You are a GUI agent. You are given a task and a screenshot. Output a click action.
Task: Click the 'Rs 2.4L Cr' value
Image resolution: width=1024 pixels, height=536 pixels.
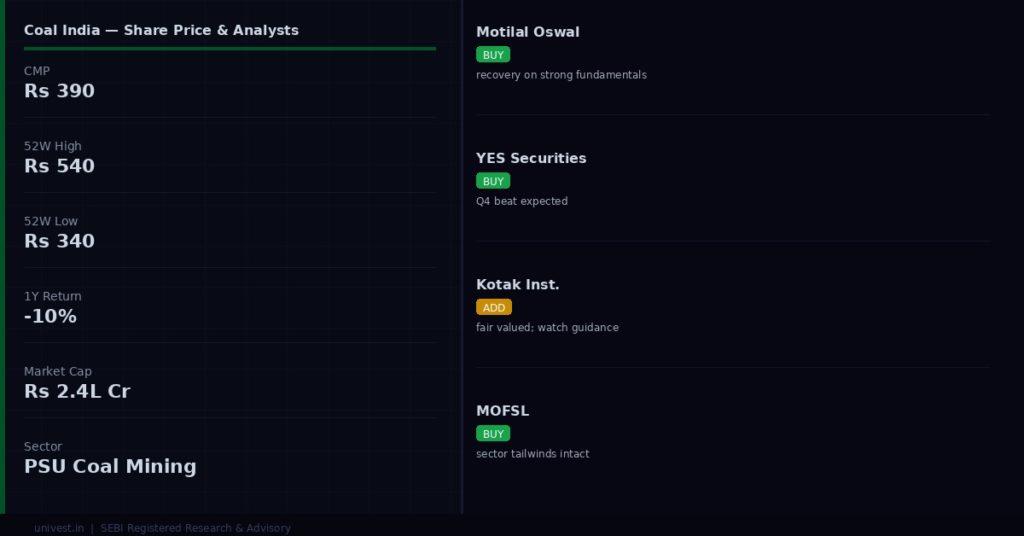(77, 391)
